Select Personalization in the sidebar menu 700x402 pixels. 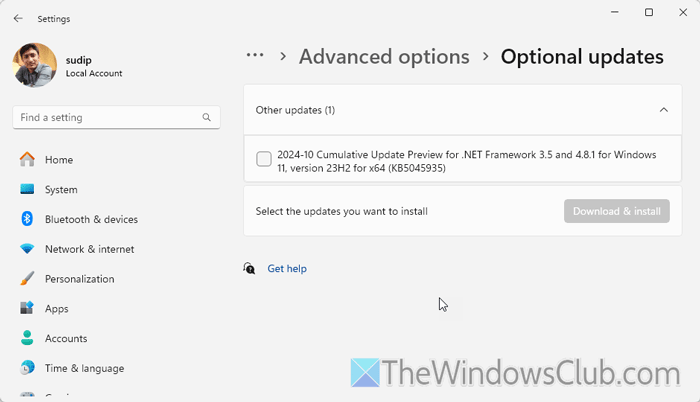tap(79, 279)
